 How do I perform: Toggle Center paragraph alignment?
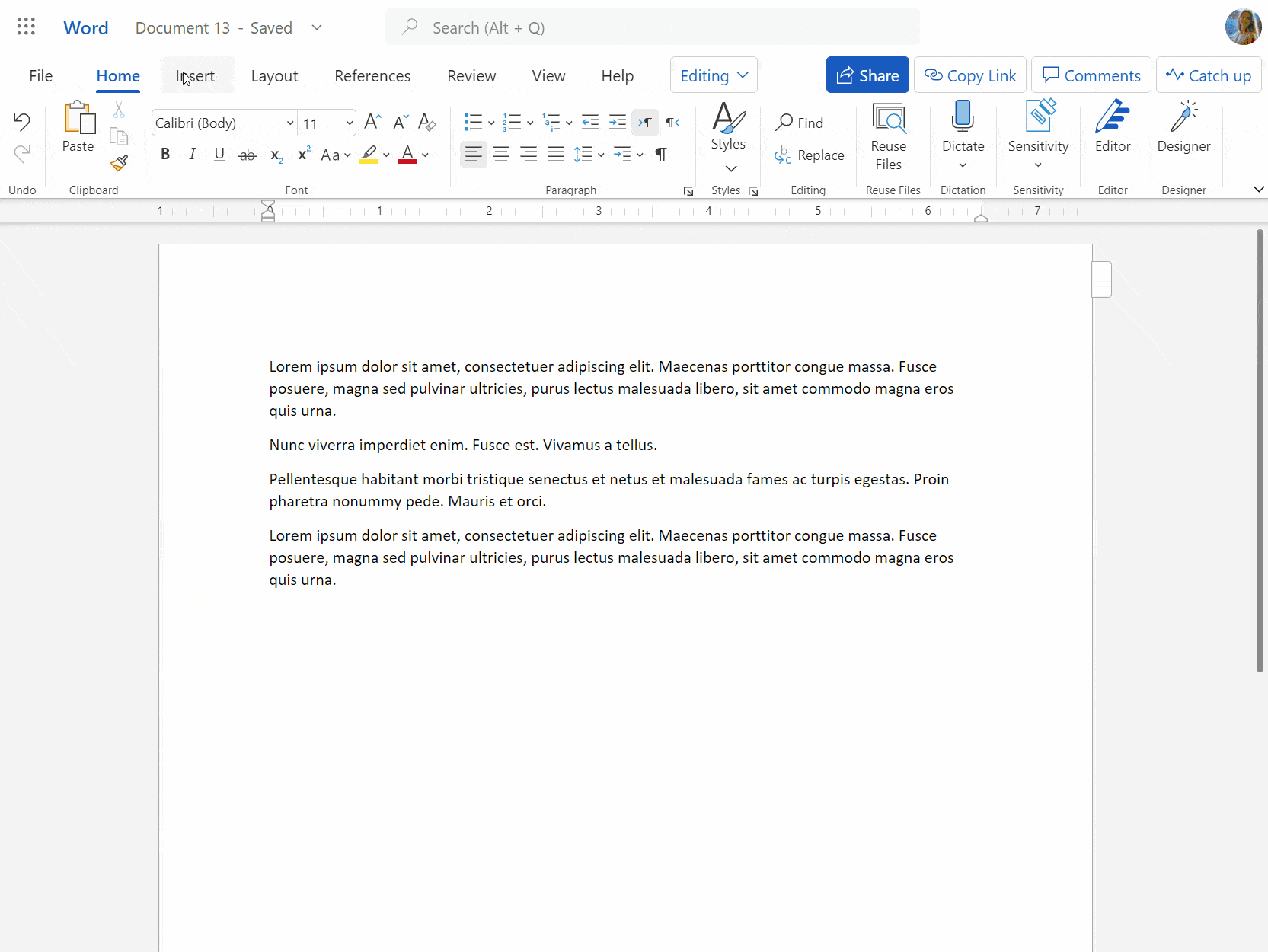(x=501, y=155)
